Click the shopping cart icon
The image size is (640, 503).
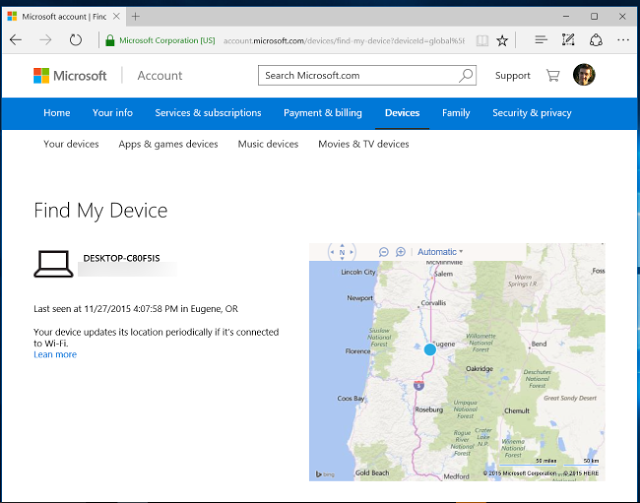click(553, 76)
